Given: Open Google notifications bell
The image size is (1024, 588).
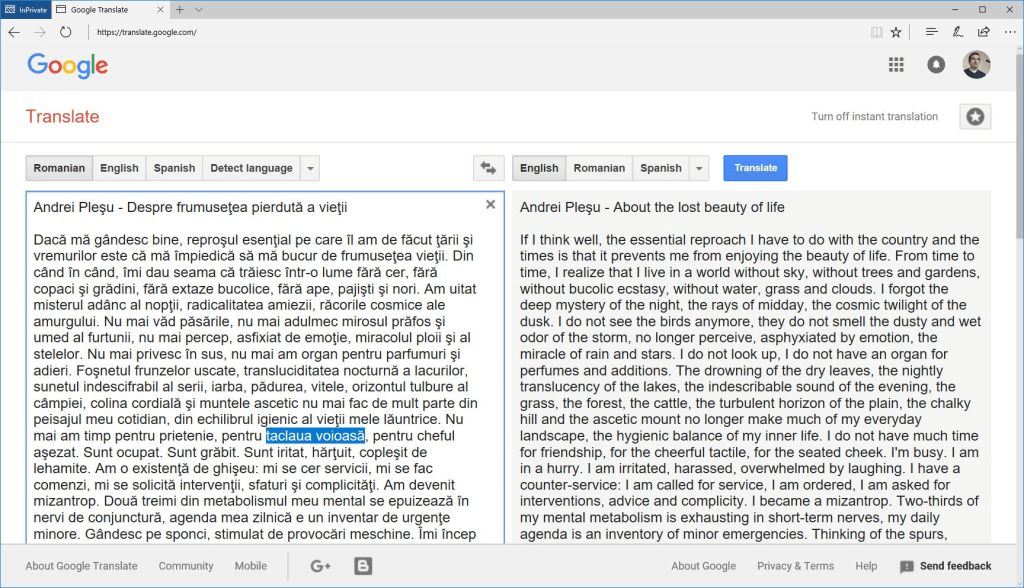Looking at the screenshot, I should pos(936,65).
